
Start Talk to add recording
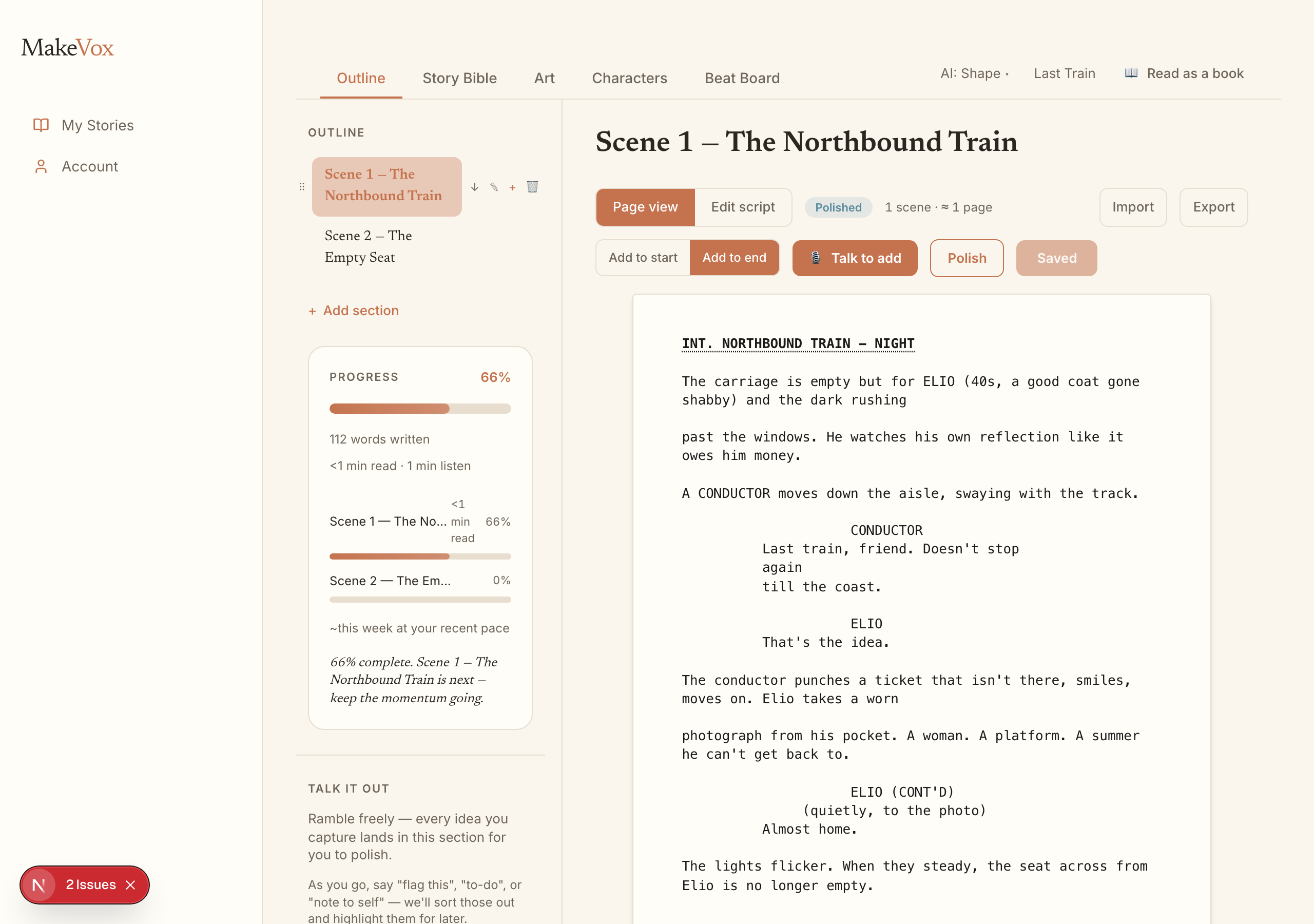[855, 258]
